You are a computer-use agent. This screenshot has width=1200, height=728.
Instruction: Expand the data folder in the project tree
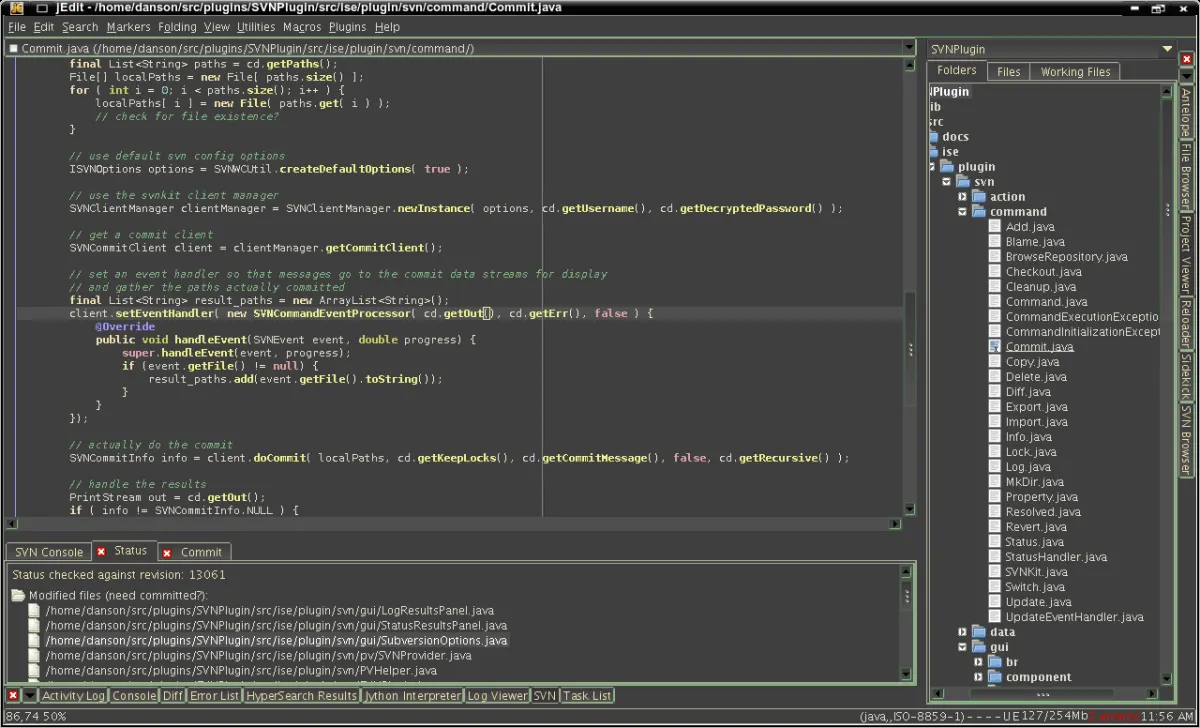pyautogui.click(x=962, y=632)
